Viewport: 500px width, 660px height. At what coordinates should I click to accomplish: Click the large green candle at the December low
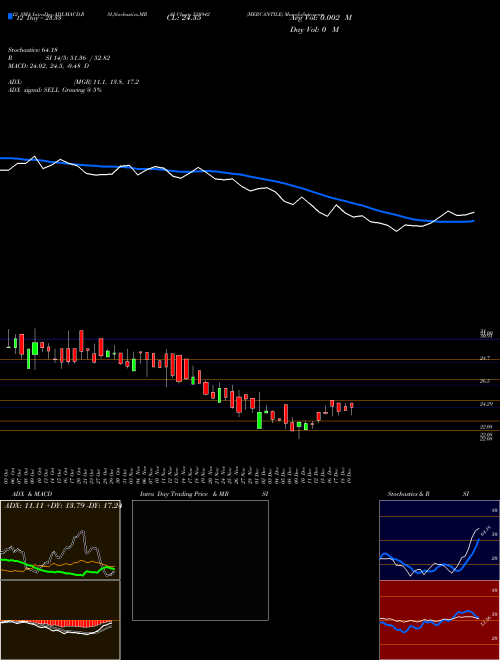259,420
